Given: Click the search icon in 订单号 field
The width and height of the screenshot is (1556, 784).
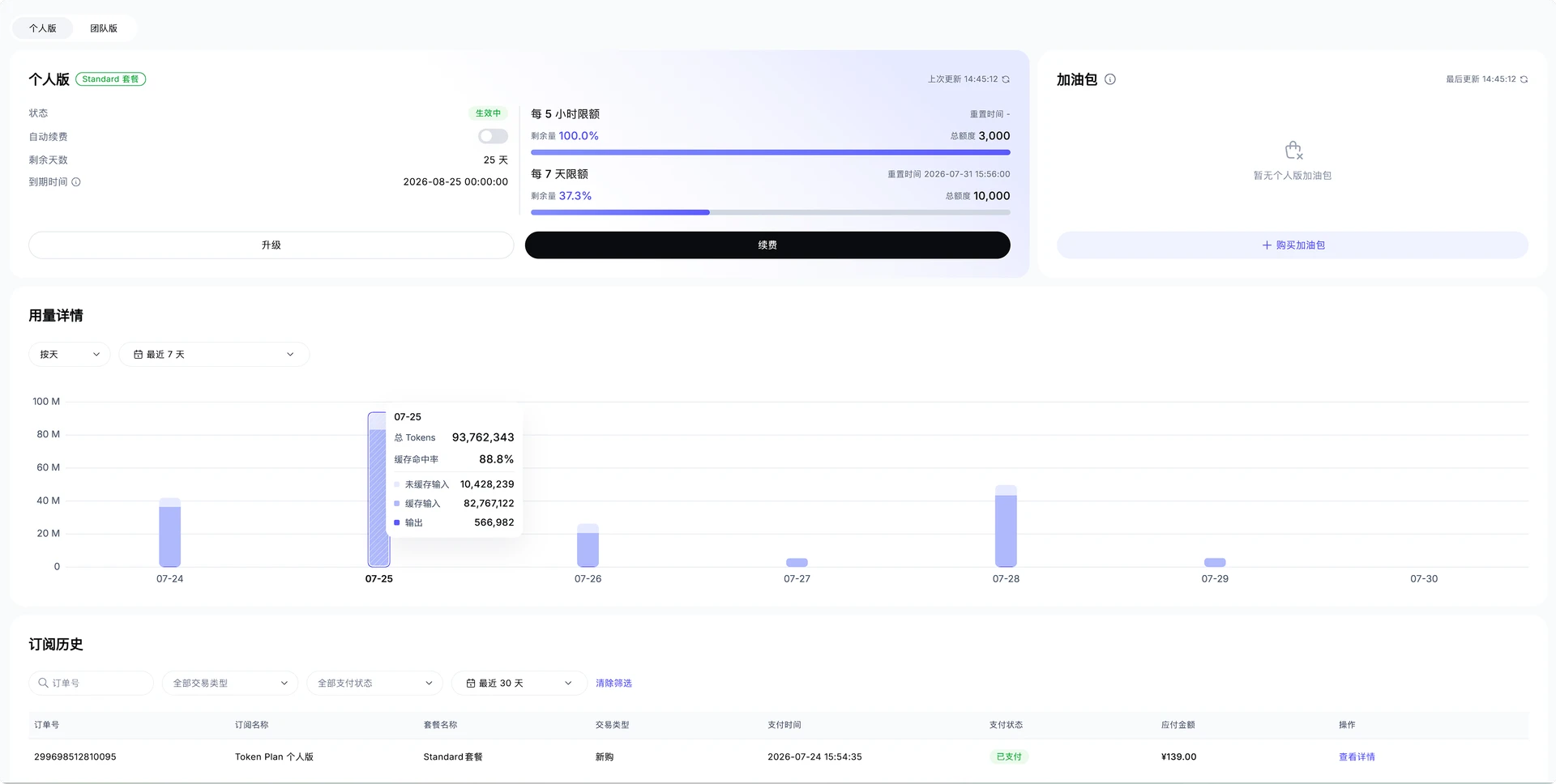Looking at the screenshot, I should (44, 683).
